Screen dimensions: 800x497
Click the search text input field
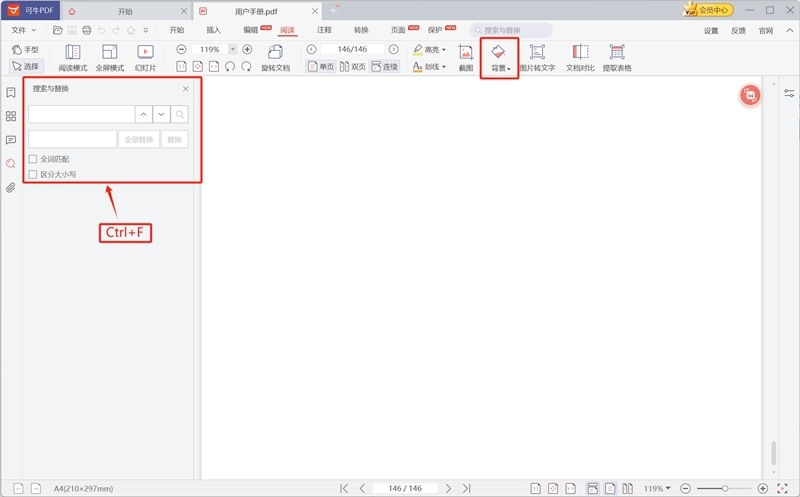[82, 114]
